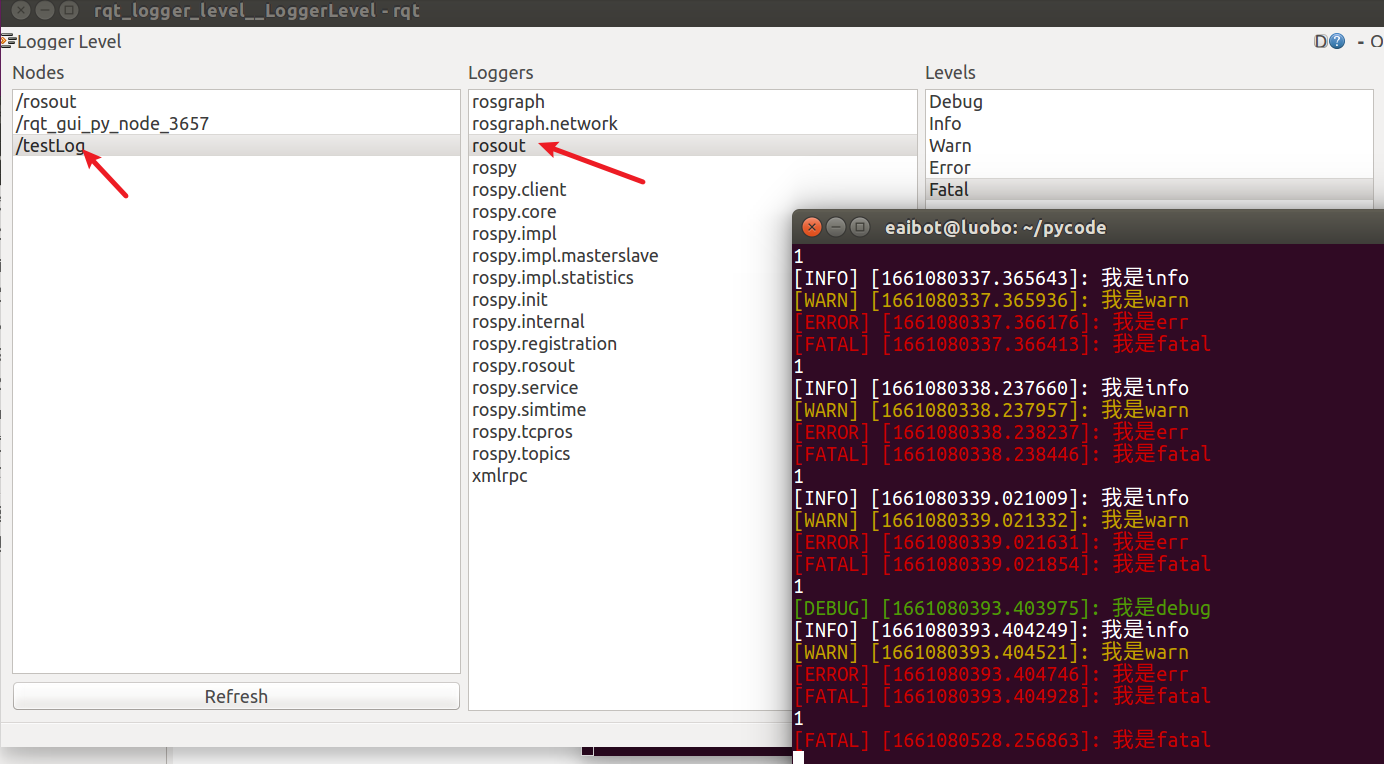Select the rosgraph.network logger
Image resolution: width=1384 pixels, height=764 pixels.
click(x=692, y=124)
